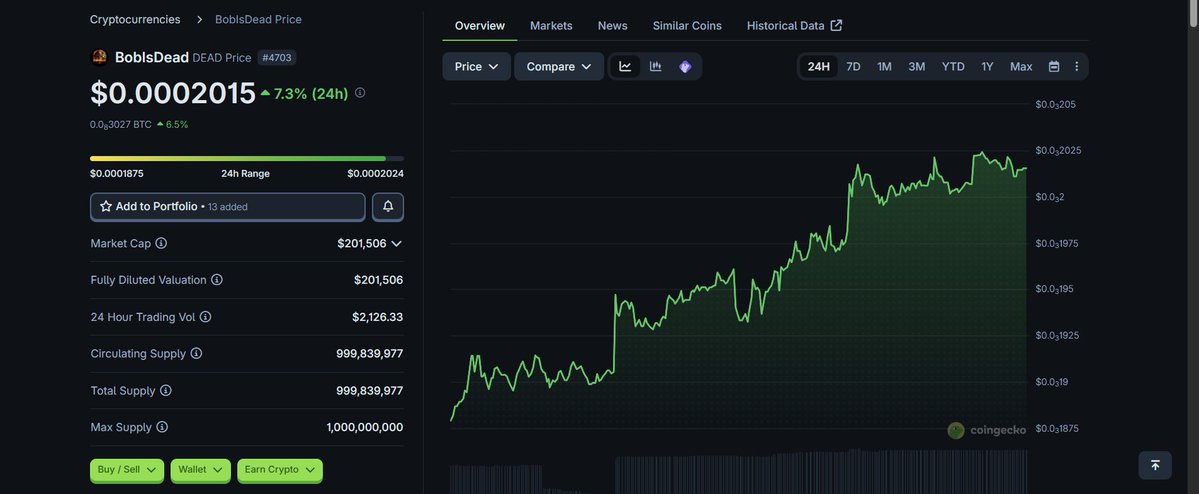Click Add to Portfolio button
The height and width of the screenshot is (494, 1199).
[228, 206]
